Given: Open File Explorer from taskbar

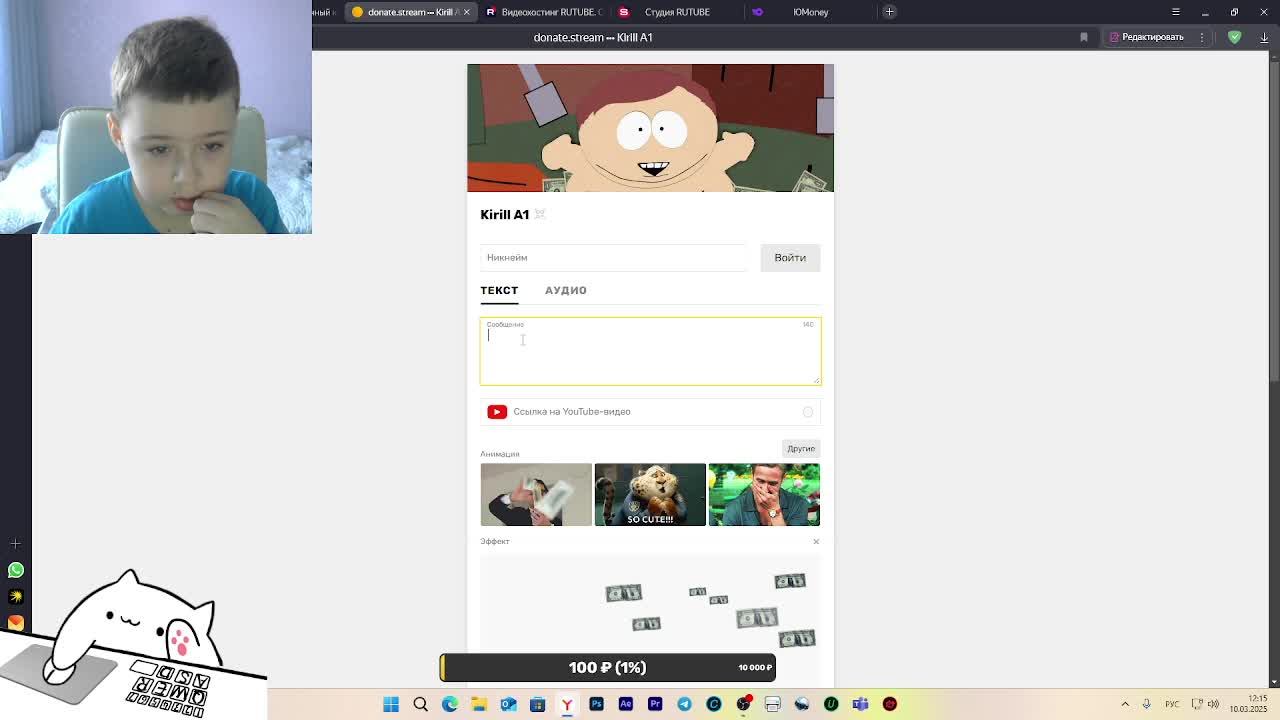Looking at the screenshot, I should [x=479, y=704].
